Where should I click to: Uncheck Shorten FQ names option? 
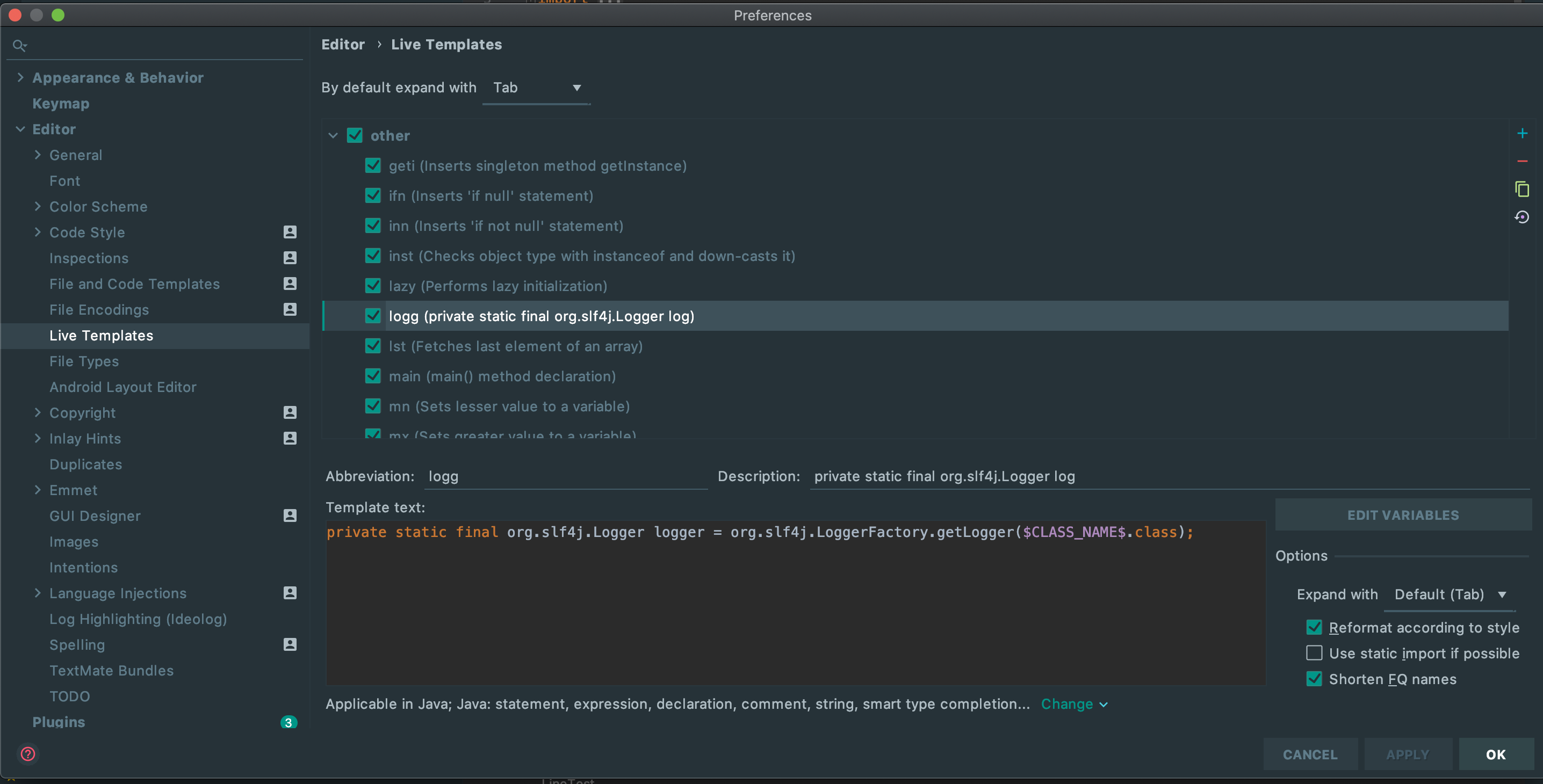click(1314, 679)
